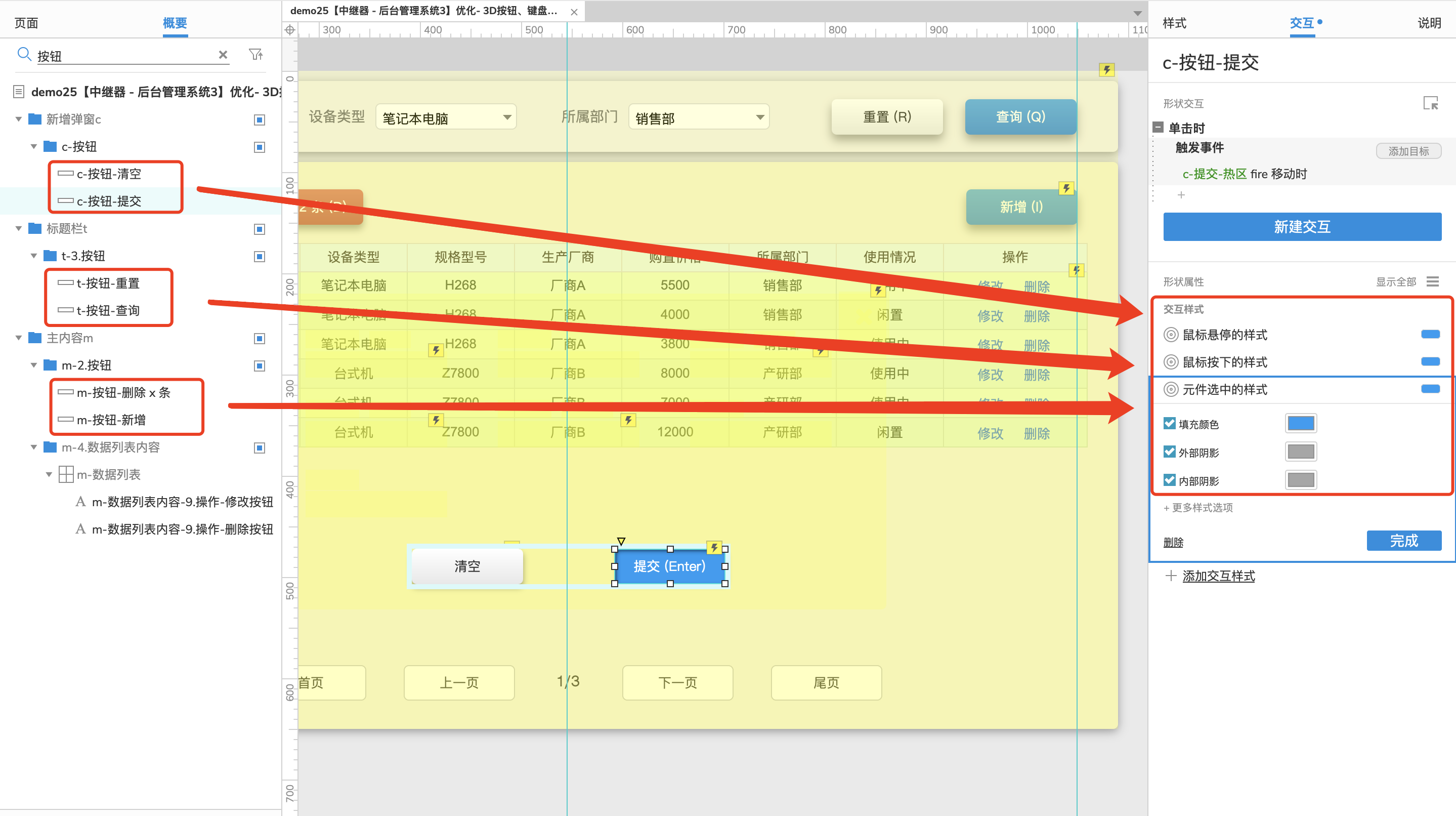The width and height of the screenshot is (1456, 816).
Task: Open the shape properties menu icon
Action: coord(1432,281)
